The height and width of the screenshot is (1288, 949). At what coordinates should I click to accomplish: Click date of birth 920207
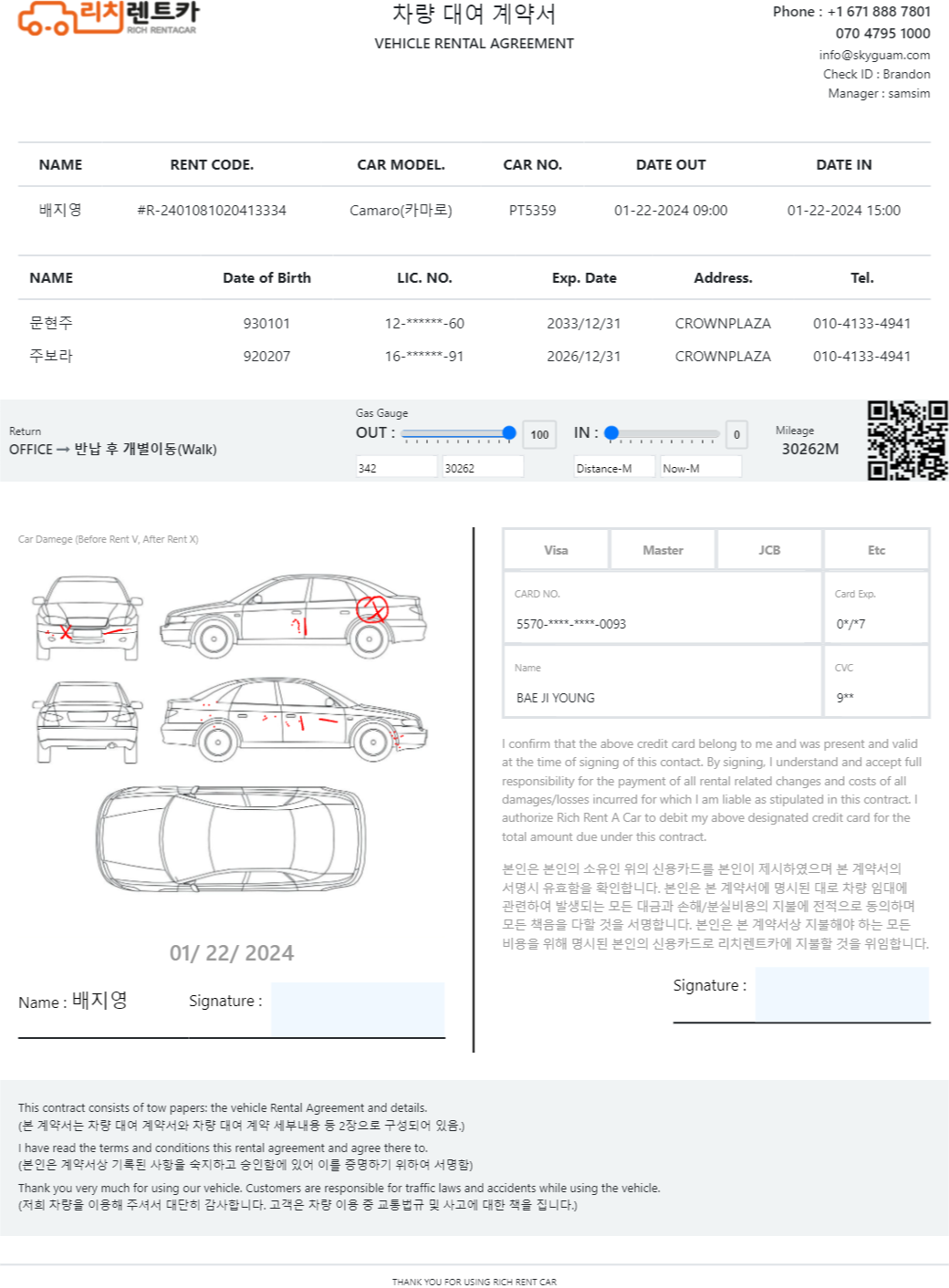click(266, 357)
